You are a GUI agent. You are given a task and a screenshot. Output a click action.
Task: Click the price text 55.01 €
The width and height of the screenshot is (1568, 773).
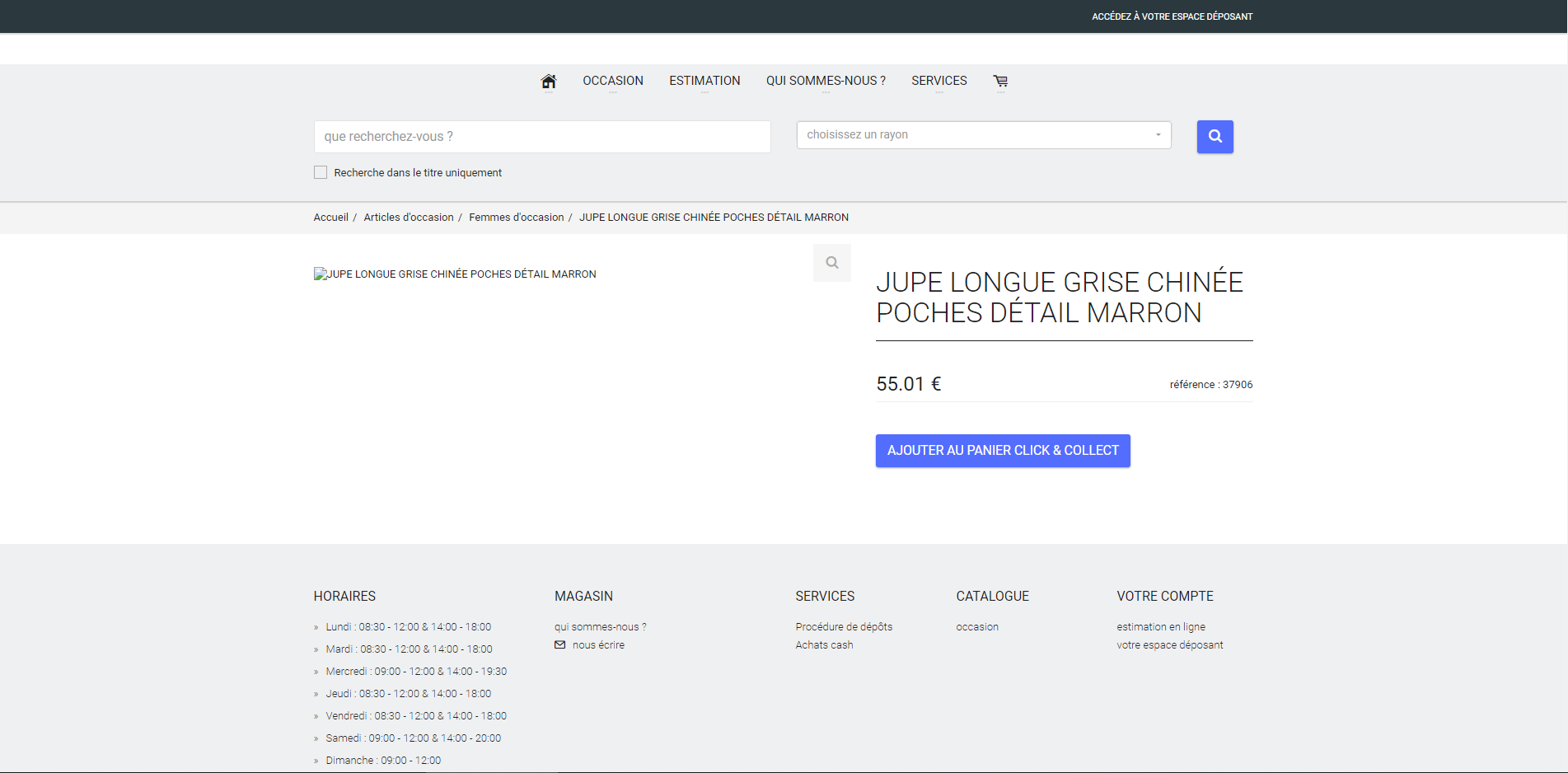click(x=908, y=384)
